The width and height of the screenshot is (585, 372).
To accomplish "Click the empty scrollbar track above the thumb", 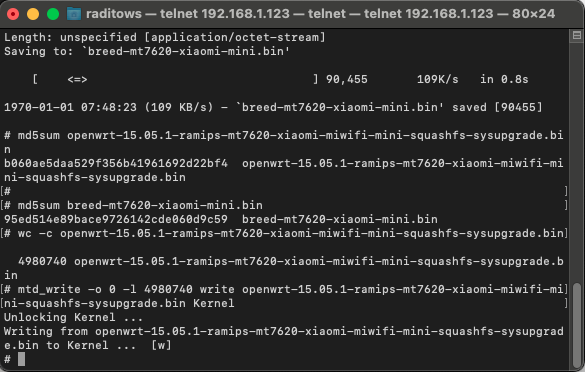I will click(577, 160).
